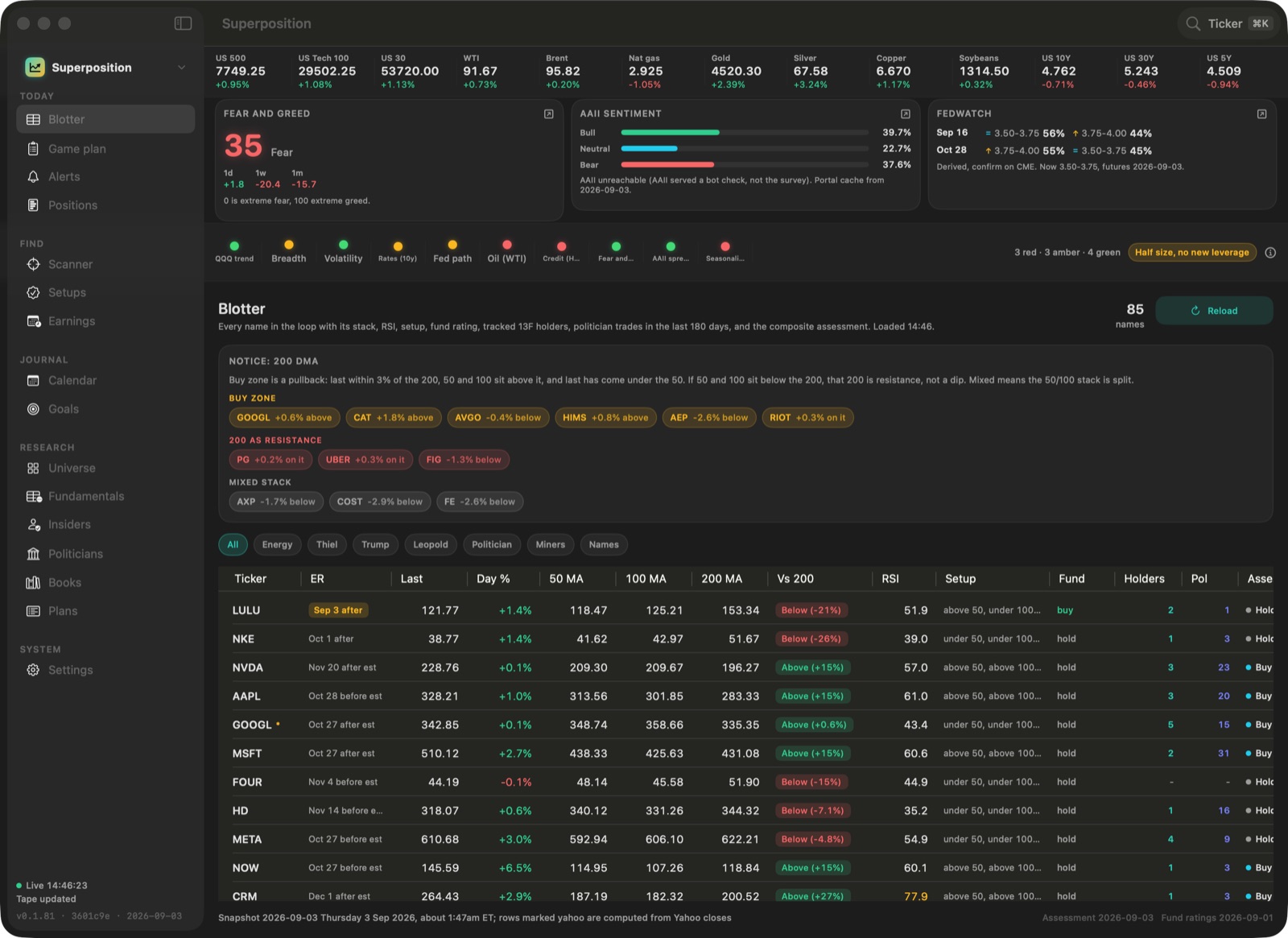
Task: Click the Half size, no new leverage badge
Action: 1192,253
